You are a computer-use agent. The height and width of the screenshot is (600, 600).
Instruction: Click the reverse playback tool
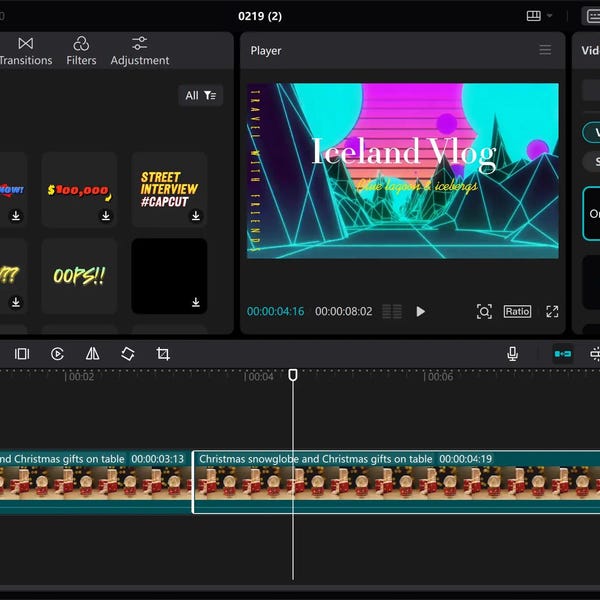point(57,354)
